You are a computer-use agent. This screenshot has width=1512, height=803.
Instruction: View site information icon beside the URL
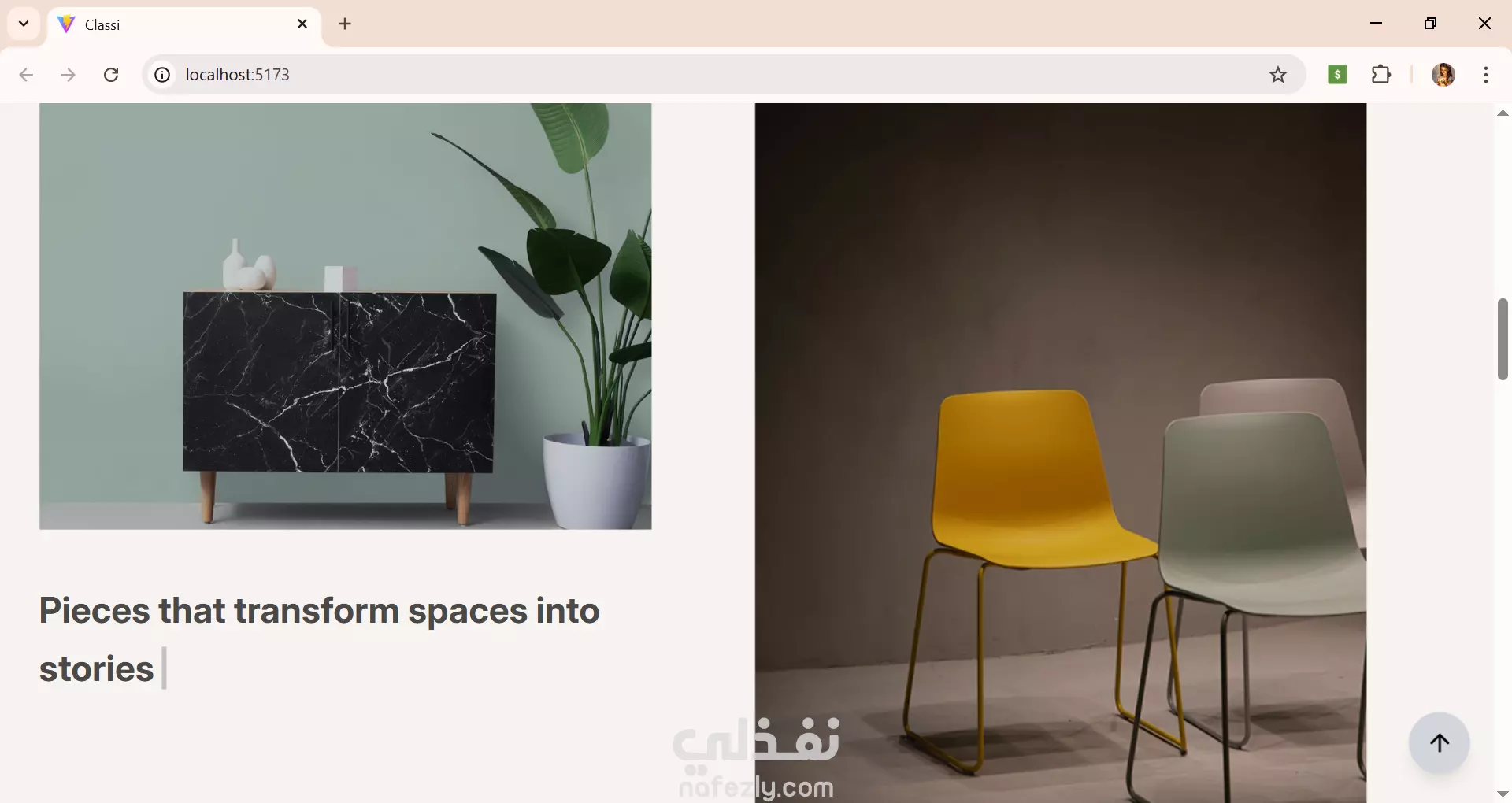tap(162, 75)
